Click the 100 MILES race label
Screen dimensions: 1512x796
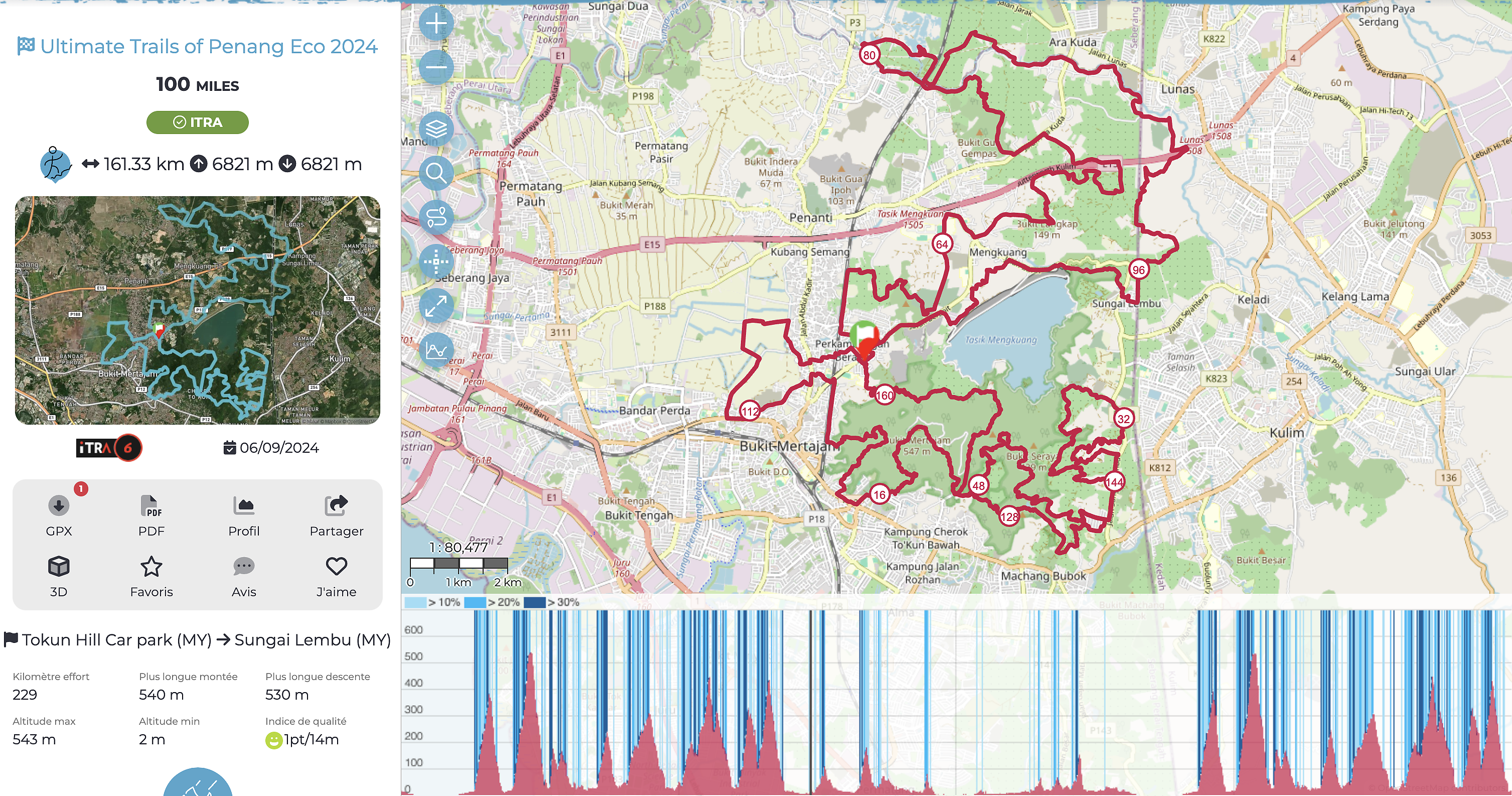pyautogui.click(x=197, y=84)
